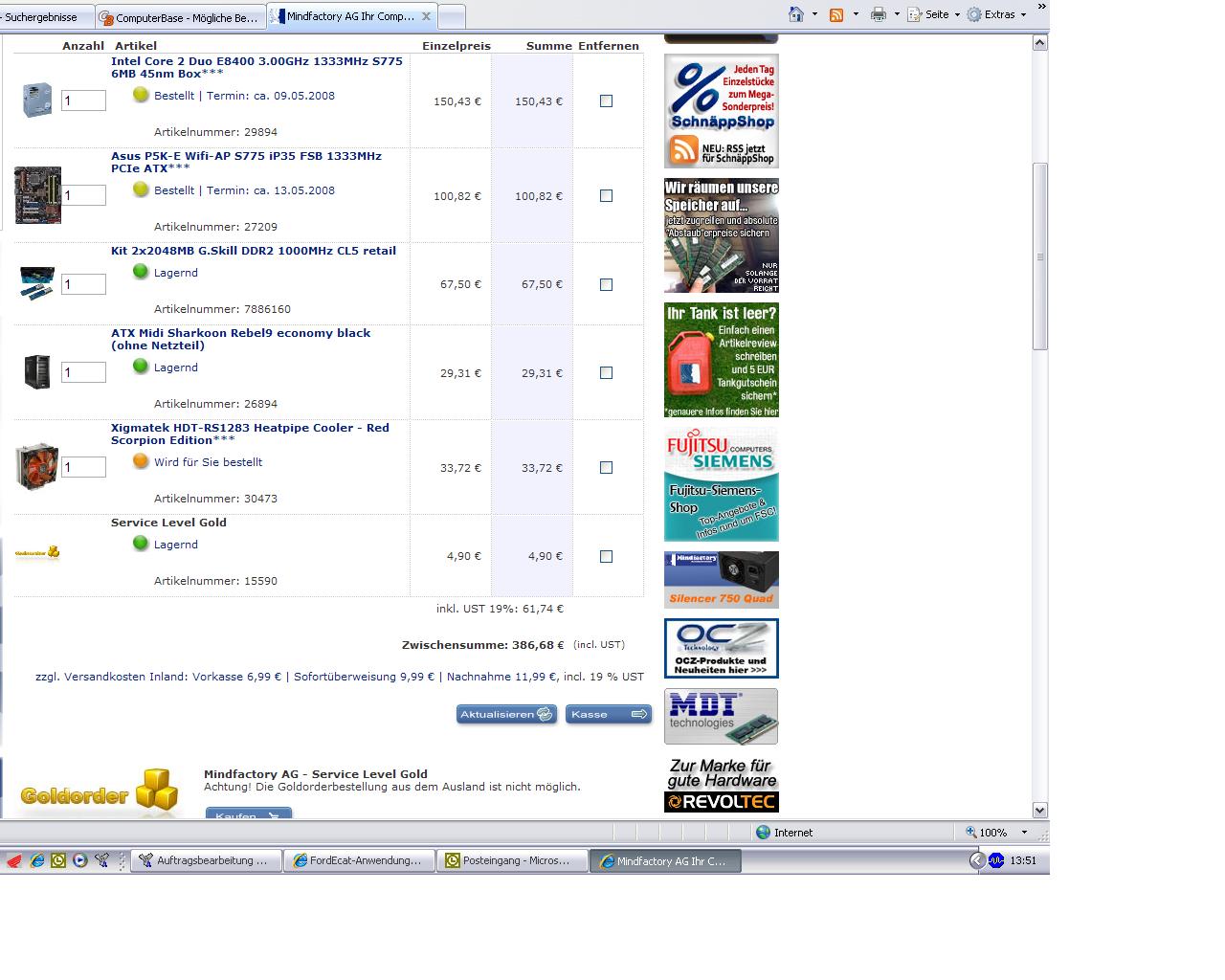Tick remove checkbox for Intel Core 2 Duo

pyautogui.click(x=606, y=100)
